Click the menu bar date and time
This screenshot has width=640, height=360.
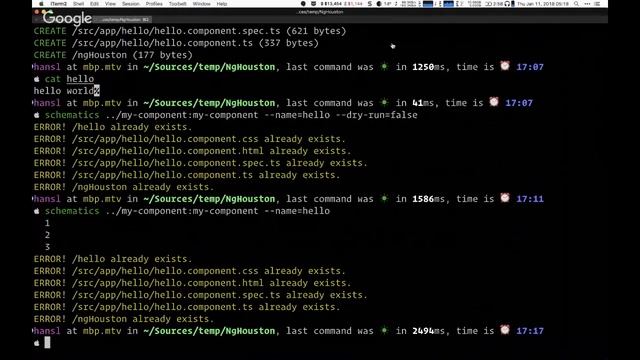[x=542, y=4]
